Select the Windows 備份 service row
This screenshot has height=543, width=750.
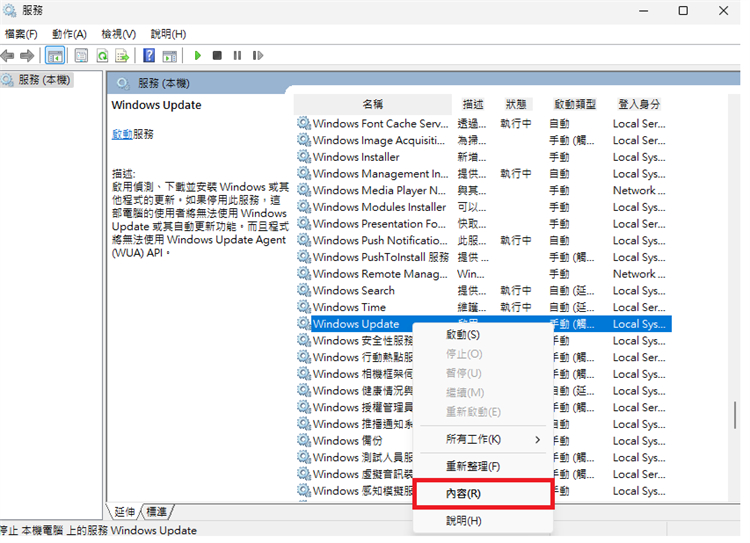484,441
